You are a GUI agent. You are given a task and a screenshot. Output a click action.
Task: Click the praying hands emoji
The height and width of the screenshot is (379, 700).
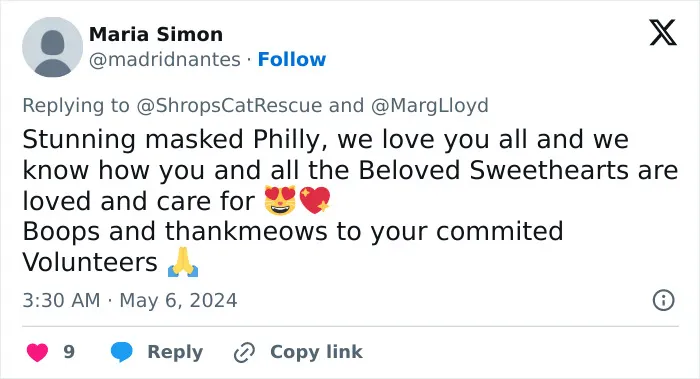point(183,262)
